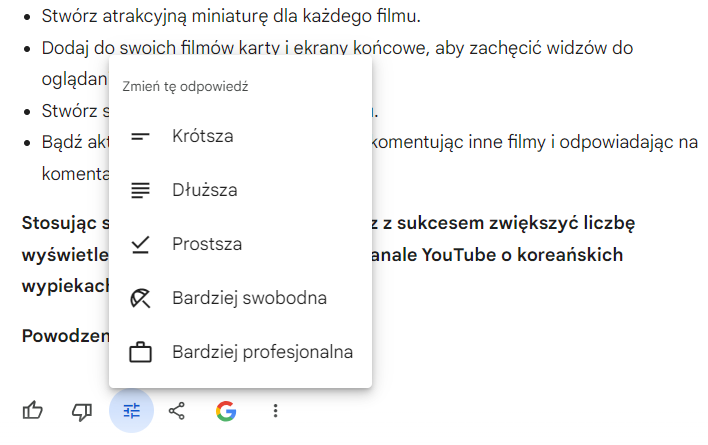Click the beach umbrella icon for casual tone
The height and width of the screenshot is (445, 708).
coord(140,298)
